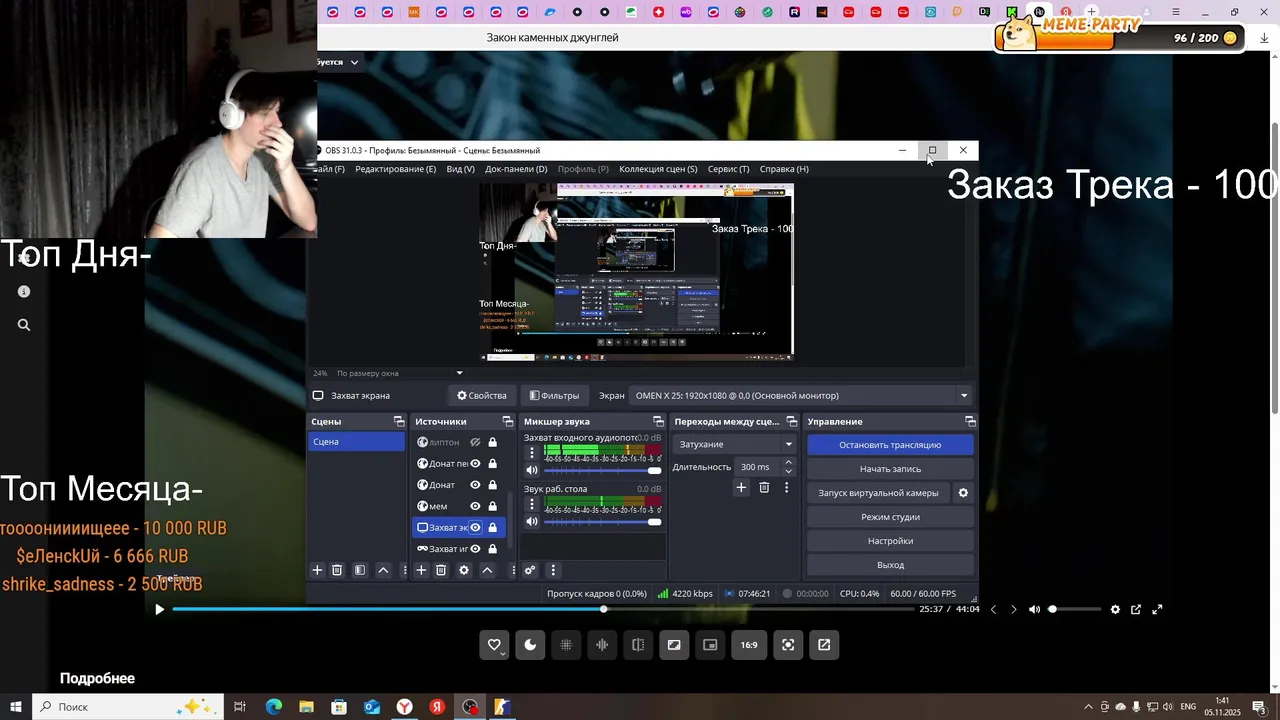Mute Звук раб. стола speaker

532,521
